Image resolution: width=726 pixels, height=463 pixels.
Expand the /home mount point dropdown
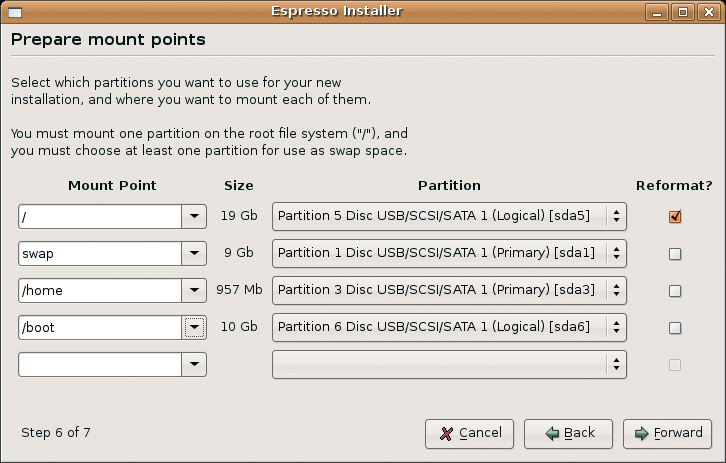coord(194,290)
